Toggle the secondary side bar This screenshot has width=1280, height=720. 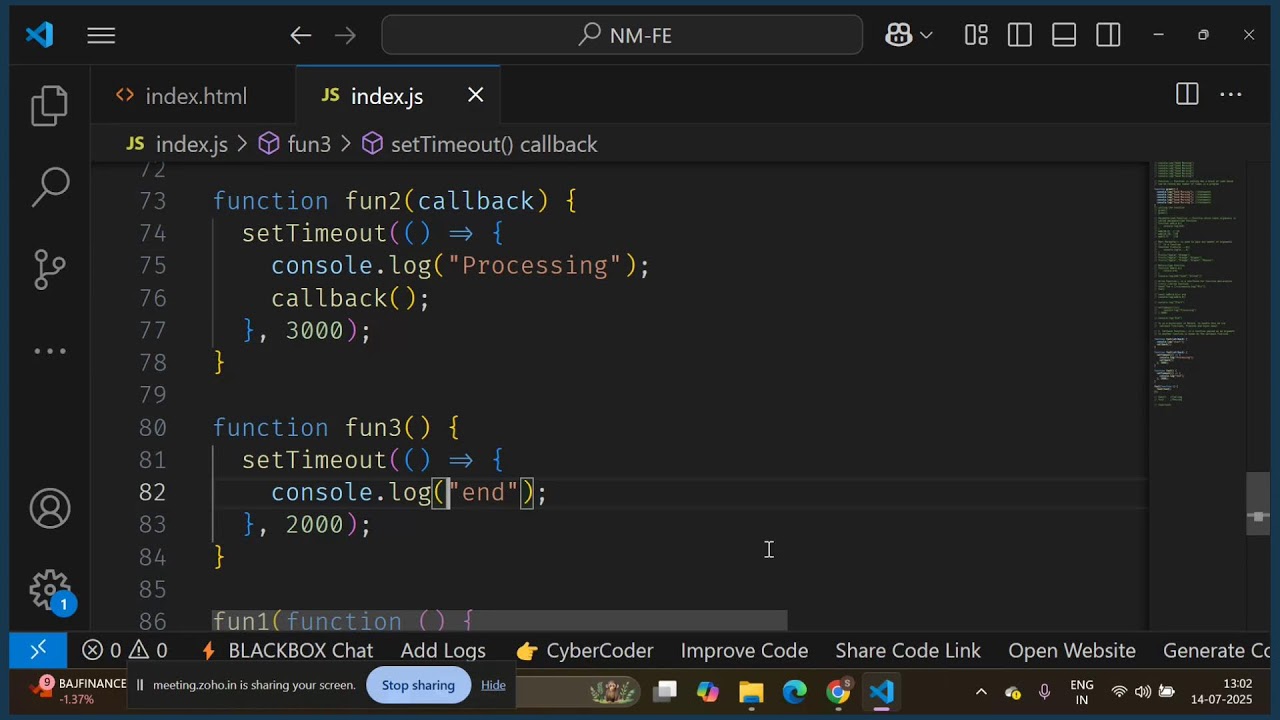[x=1108, y=35]
